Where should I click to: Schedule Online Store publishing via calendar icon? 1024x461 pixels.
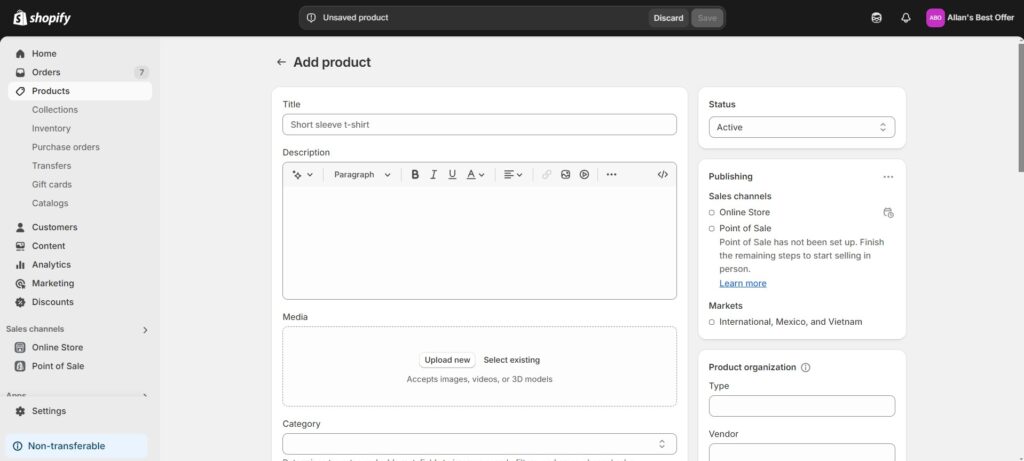tap(888, 213)
